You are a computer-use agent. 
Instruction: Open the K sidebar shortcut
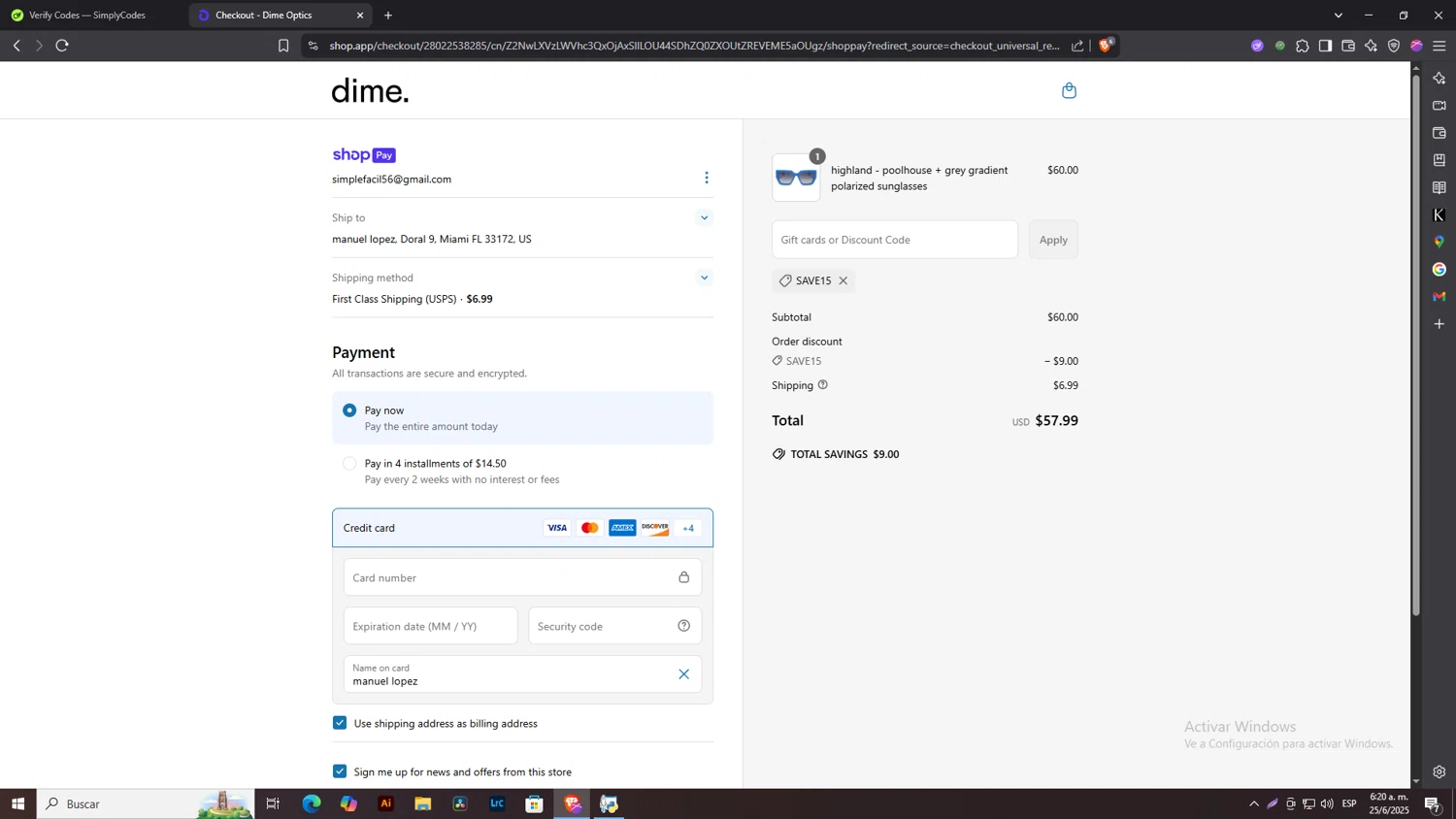[x=1439, y=214]
